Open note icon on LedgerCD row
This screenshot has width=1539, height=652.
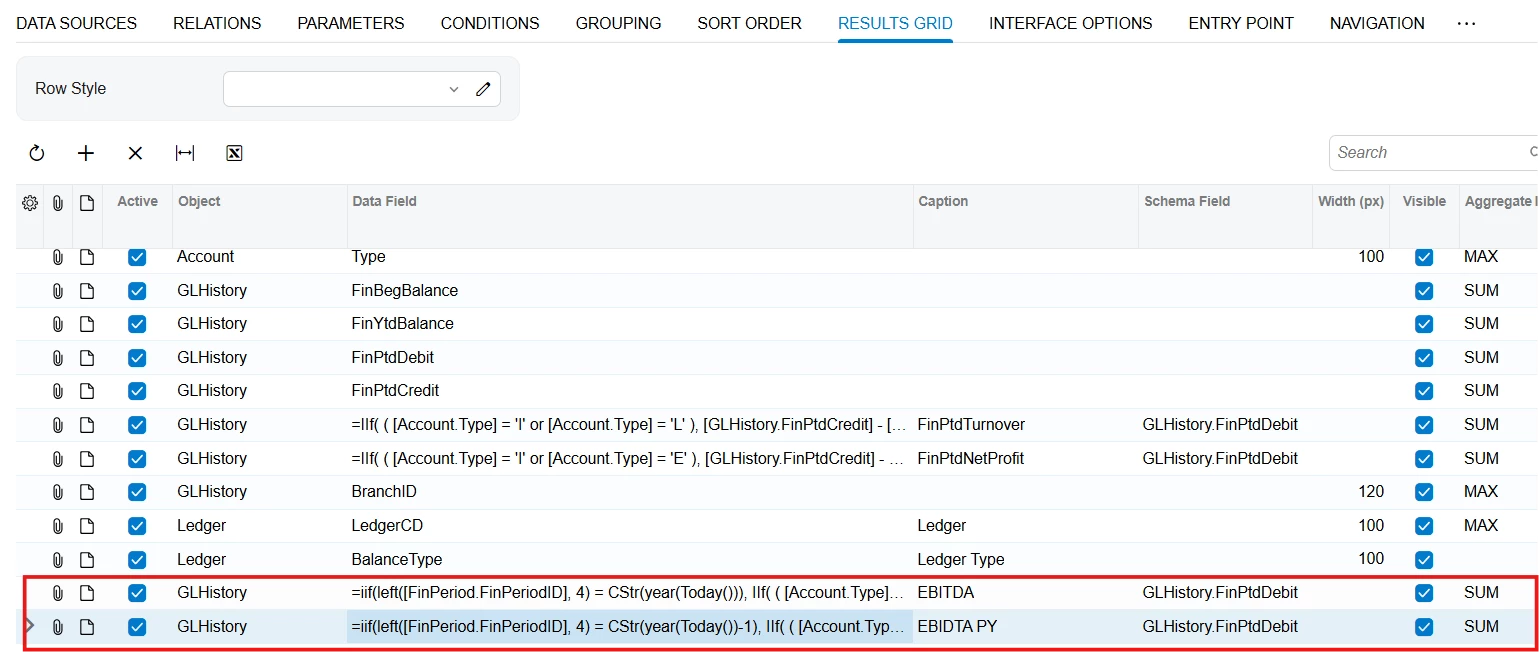87,526
